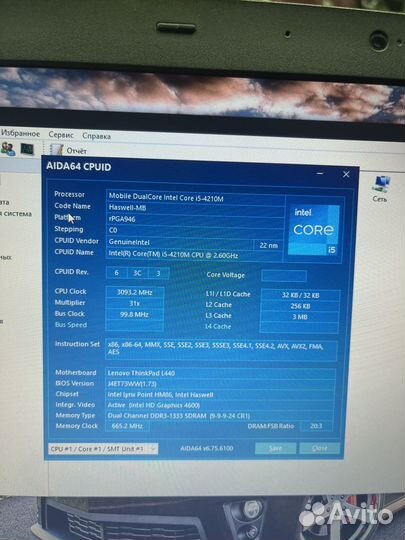Click the Stepping value C0
The image size is (405, 540).
(x=195, y=230)
